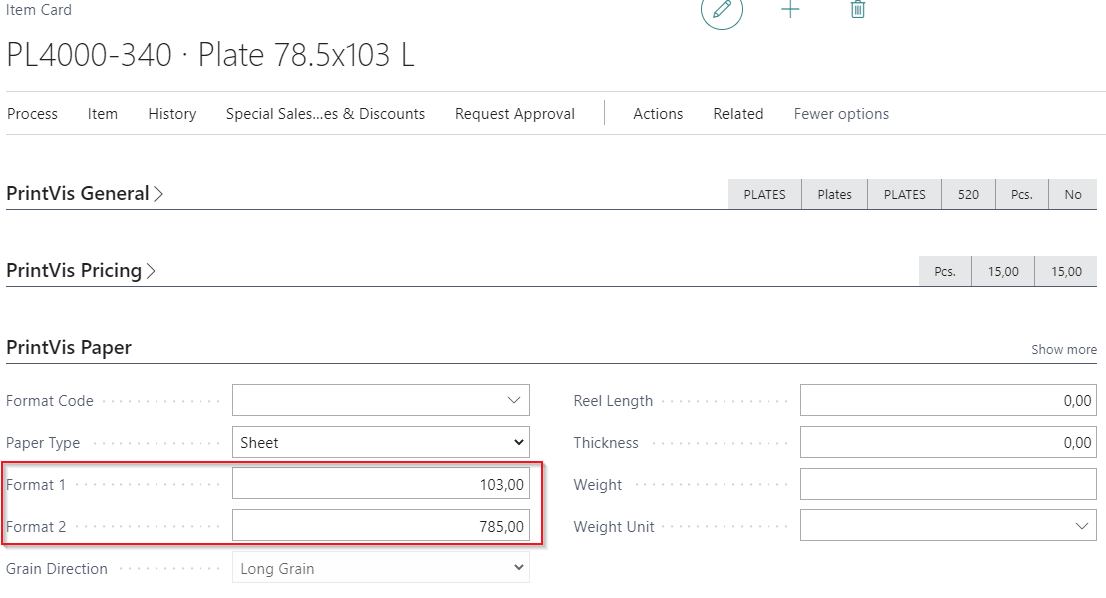Open the Process menu
Viewport: 1106px width, 598px height.
32,114
